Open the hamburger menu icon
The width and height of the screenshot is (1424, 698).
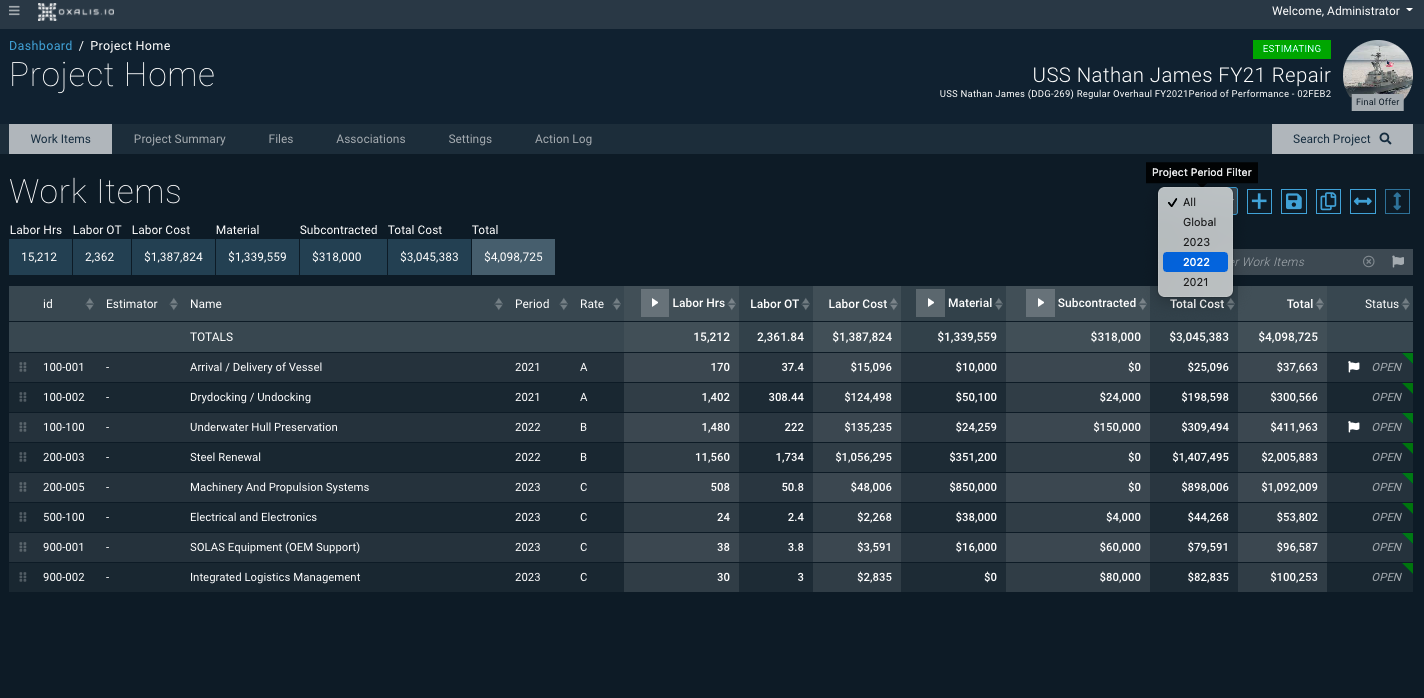[x=14, y=11]
